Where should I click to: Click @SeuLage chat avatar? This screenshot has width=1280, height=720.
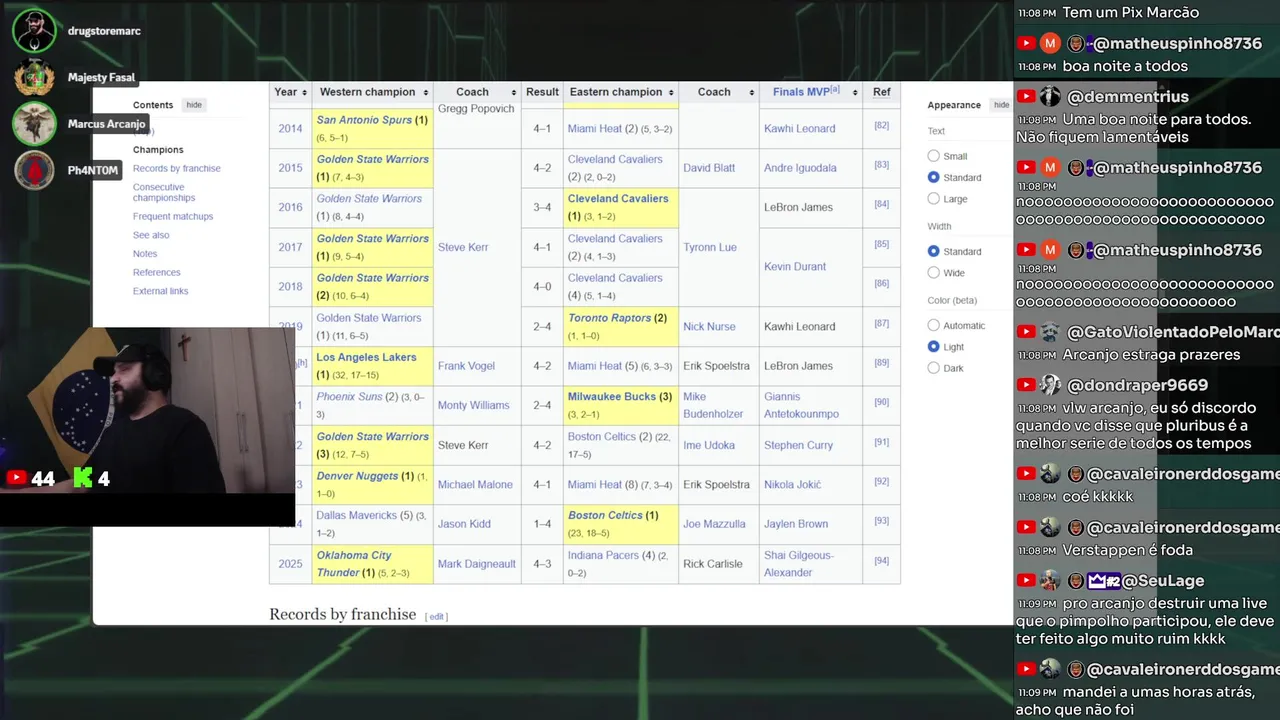[1050, 581]
